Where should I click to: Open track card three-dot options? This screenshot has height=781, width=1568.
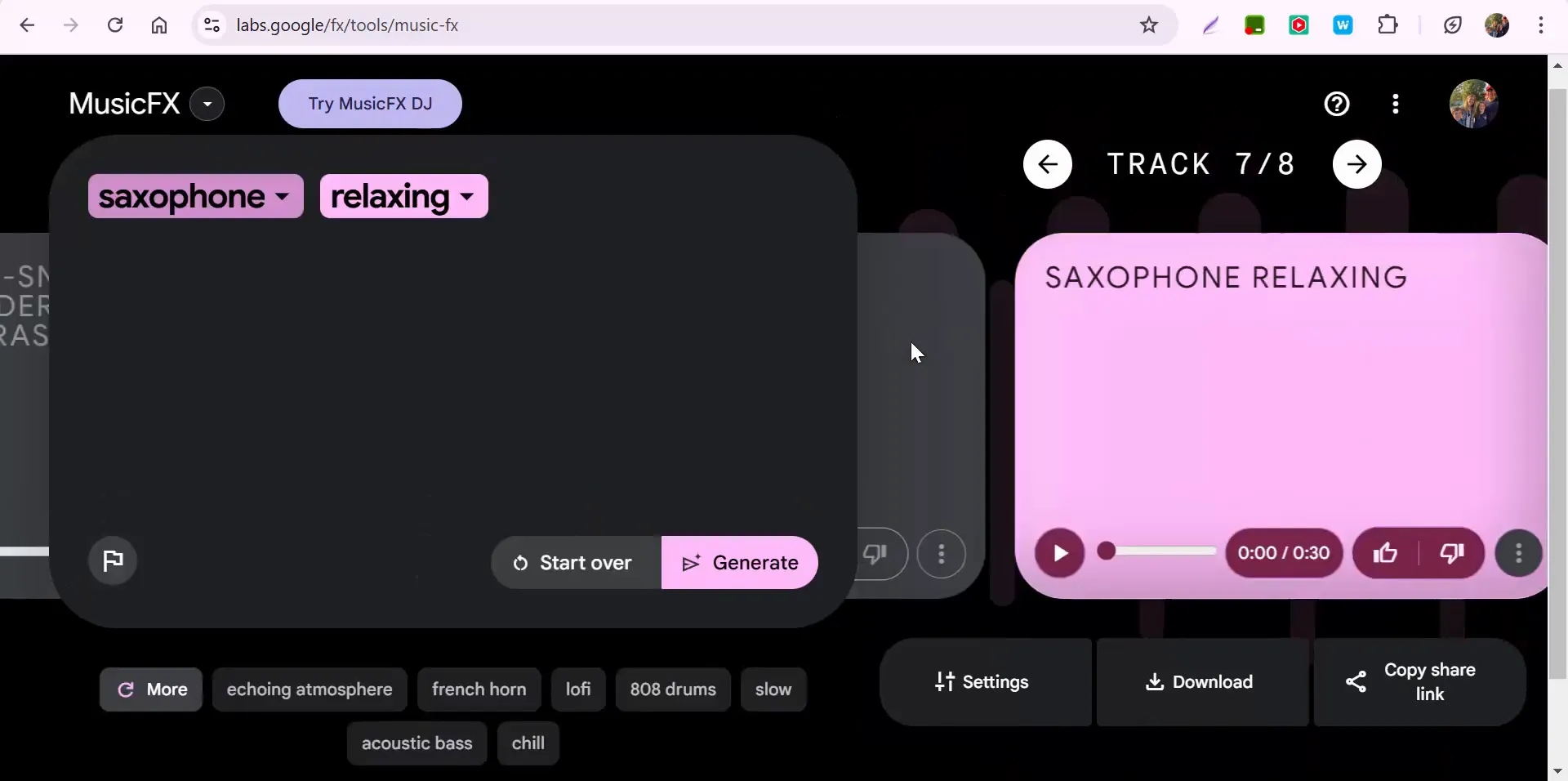click(x=1519, y=553)
